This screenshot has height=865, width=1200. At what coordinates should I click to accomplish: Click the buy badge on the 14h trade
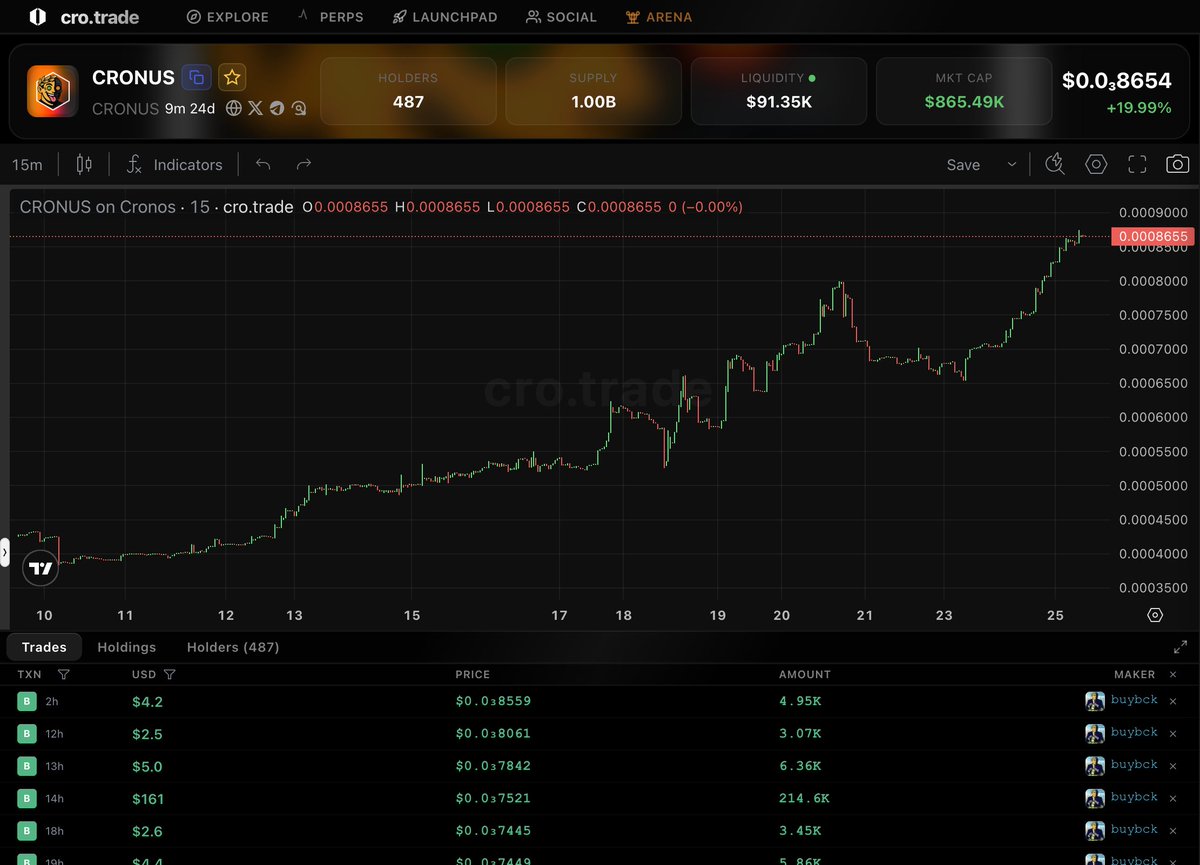(26, 799)
